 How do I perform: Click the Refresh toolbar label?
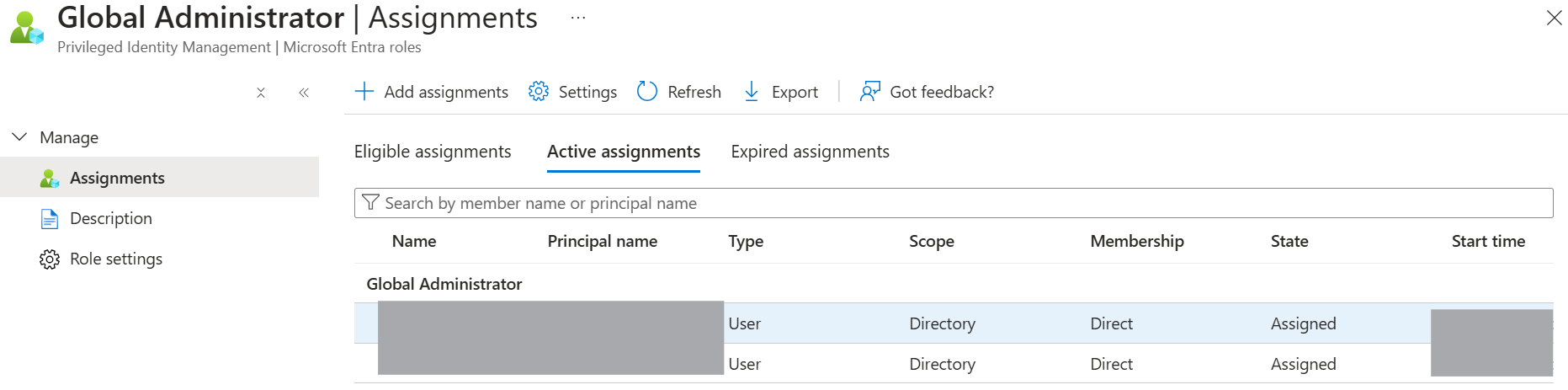click(694, 92)
